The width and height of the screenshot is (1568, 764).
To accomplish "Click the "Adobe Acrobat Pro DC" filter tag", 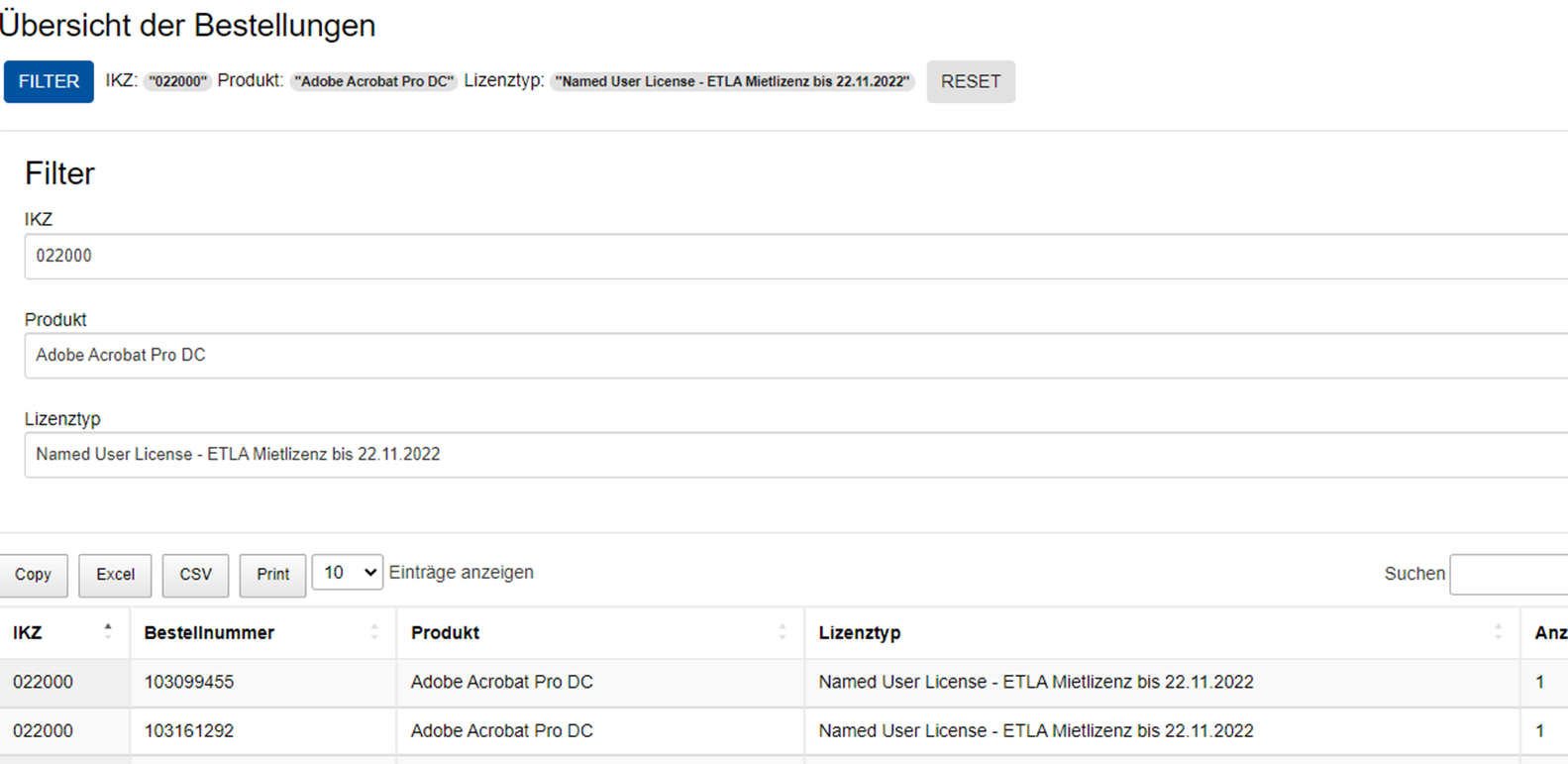I will click(x=373, y=82).
